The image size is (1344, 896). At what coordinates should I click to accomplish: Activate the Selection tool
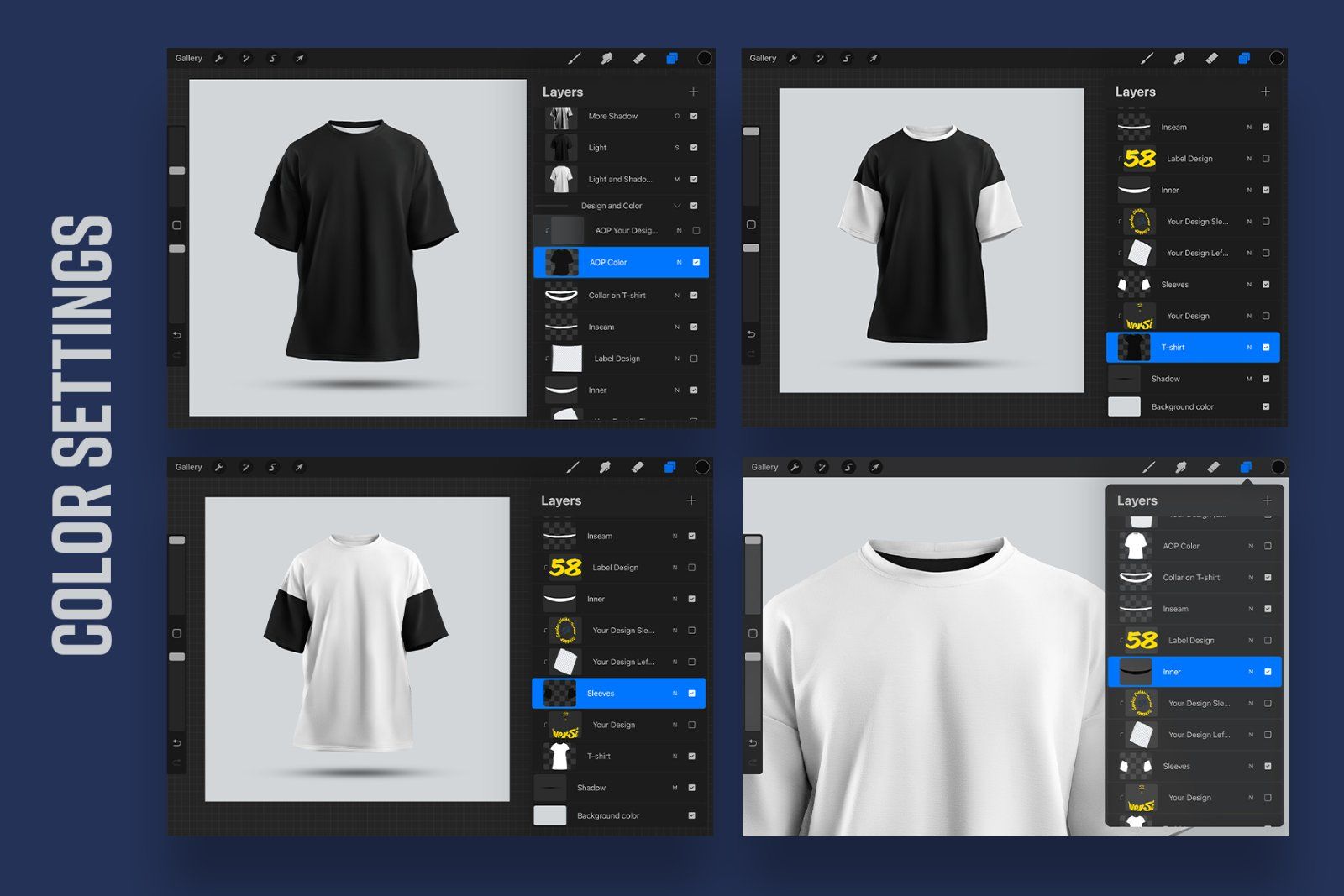[x=270, y=58]
